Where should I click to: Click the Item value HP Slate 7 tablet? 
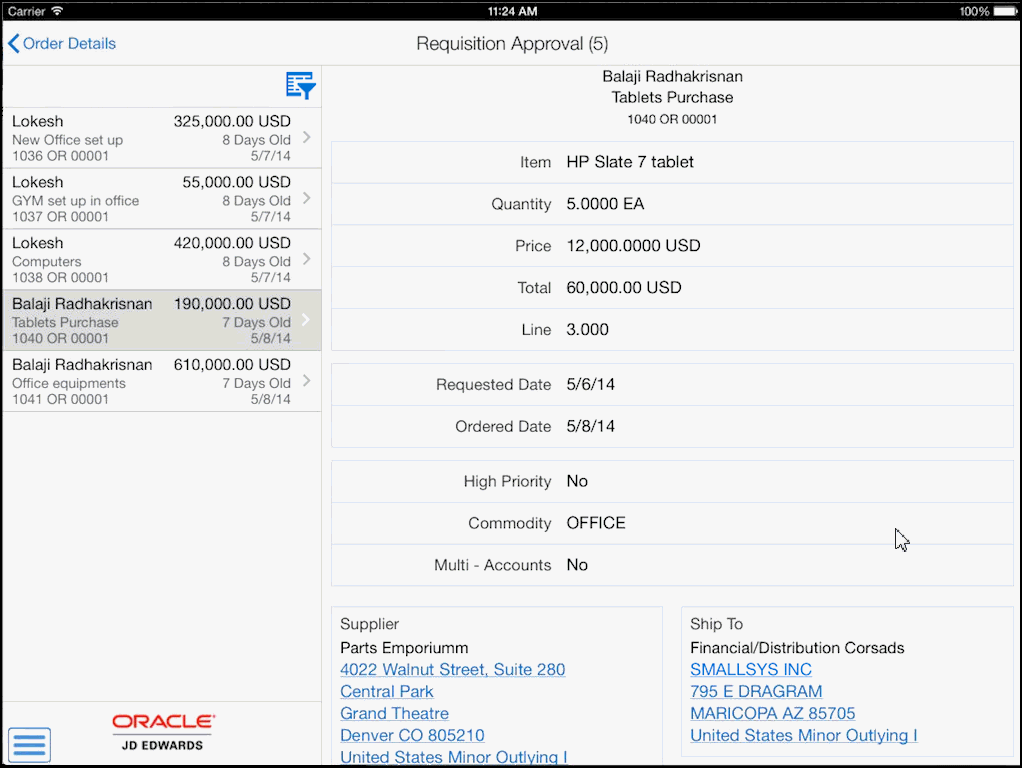[630, 162]
